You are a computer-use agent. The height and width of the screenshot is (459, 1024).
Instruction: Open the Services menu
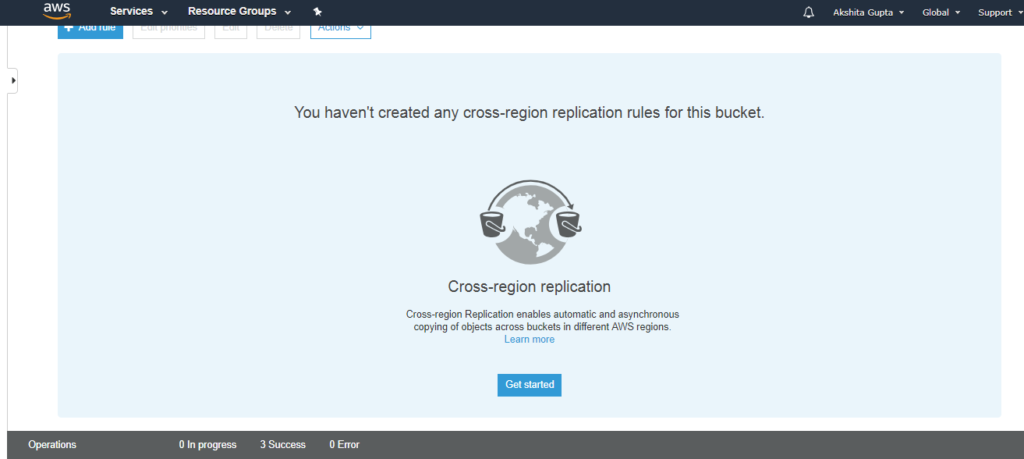[x=138, y=12]
